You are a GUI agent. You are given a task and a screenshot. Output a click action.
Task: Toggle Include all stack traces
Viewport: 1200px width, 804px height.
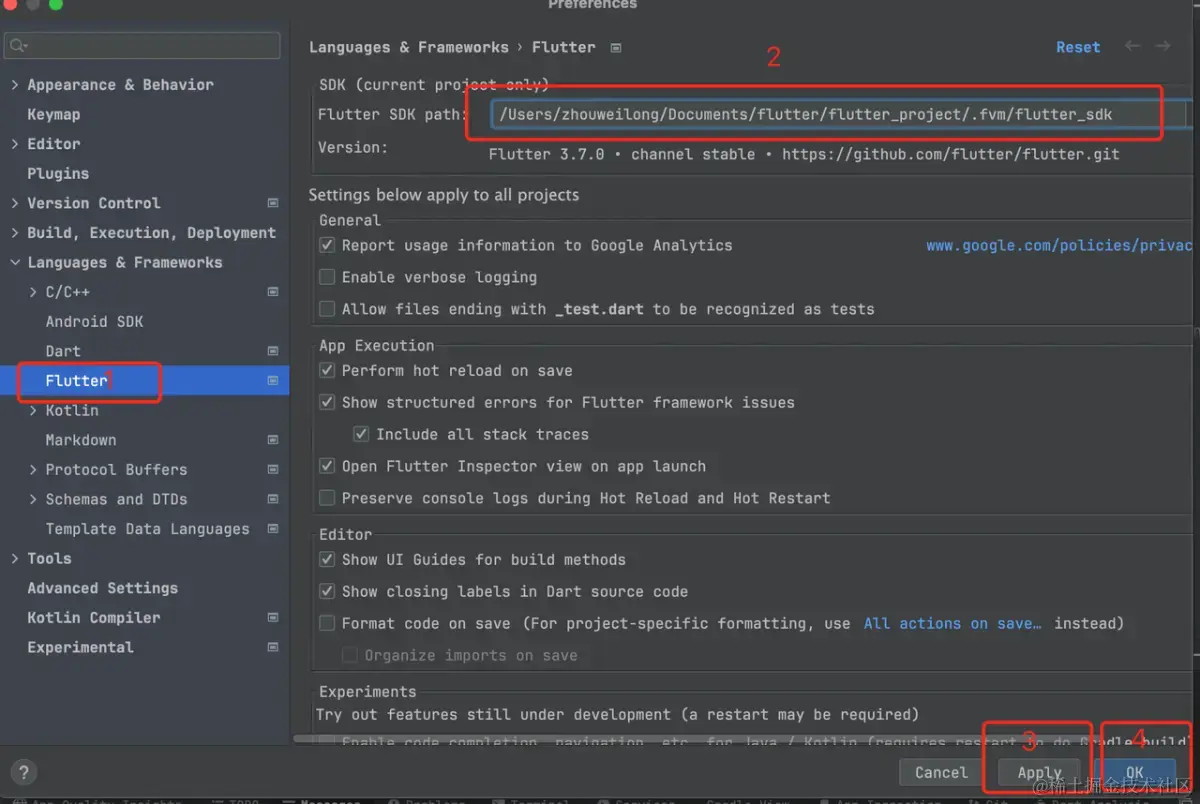click(361, 434)
